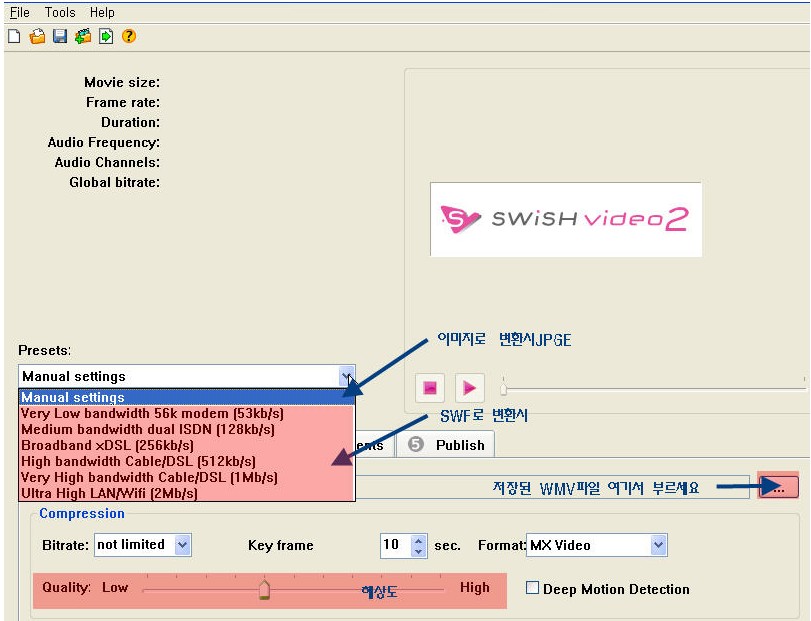The height and width of the screenshot is (621, 811).
Task: Choose Medium bandwidth dual ISDN preset
Action: (x=187, y=429)
